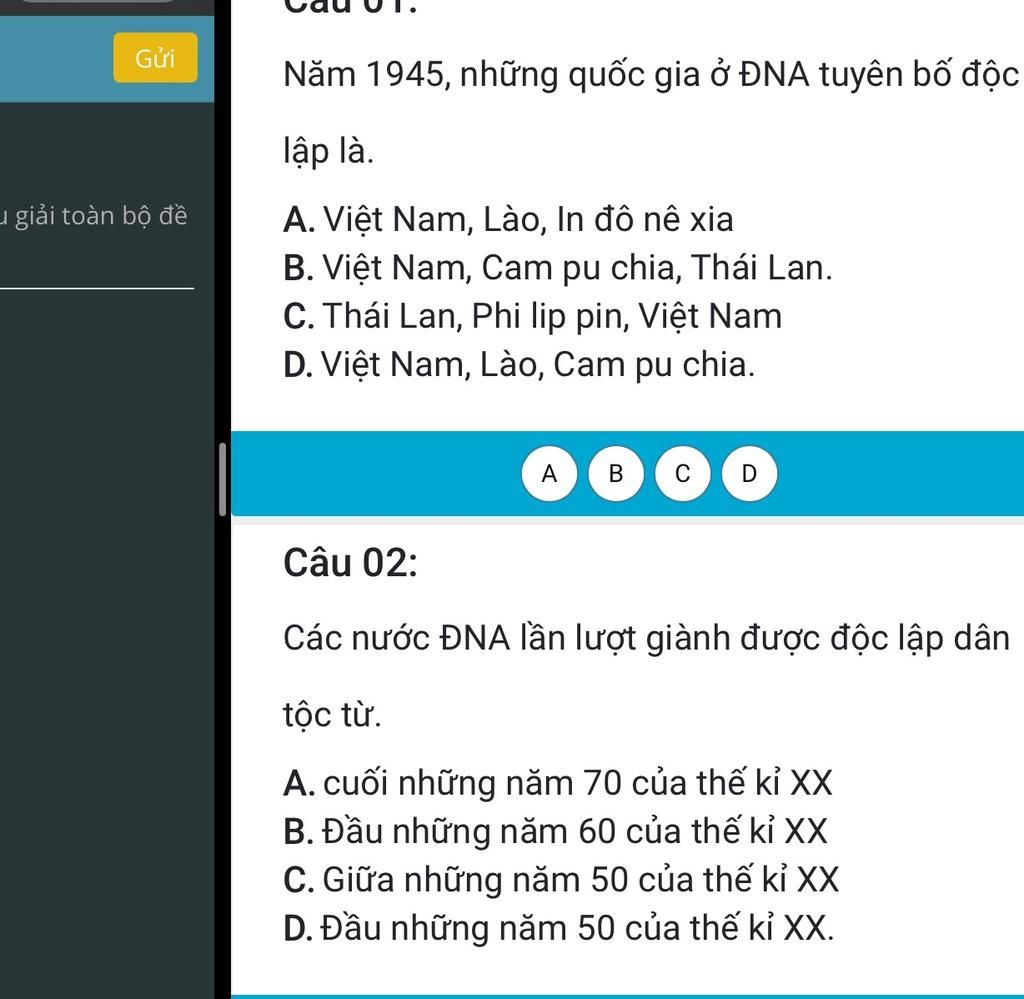Click option 'Việt Nam, Lào, In đô nê xia'
The height and width of the screenshot is (999, 1024).
click(508, 219)
